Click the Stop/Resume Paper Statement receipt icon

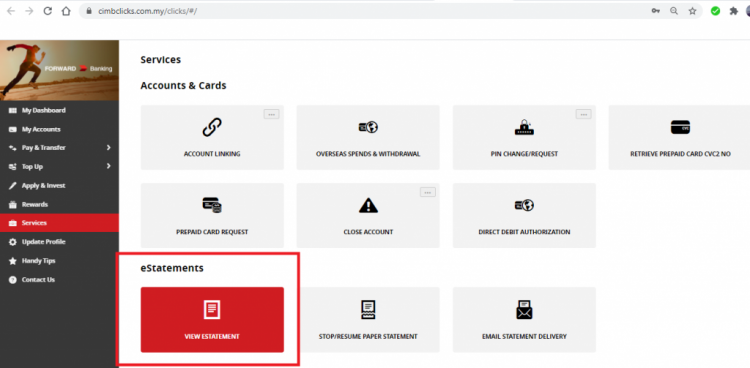point(368,310)
